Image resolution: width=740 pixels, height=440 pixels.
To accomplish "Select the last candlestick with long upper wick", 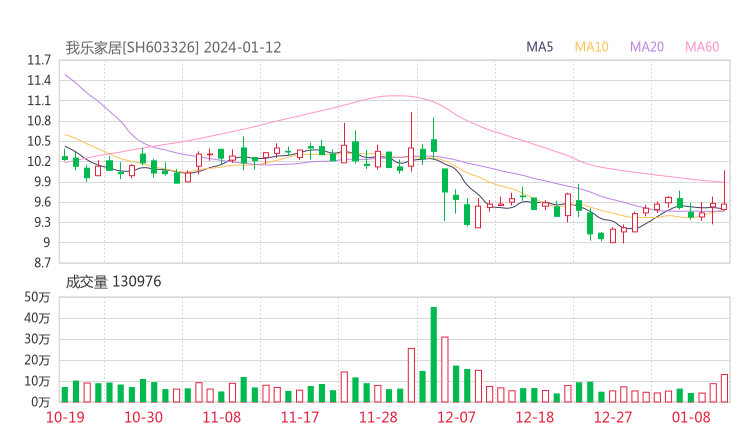I will coord(724,191).
